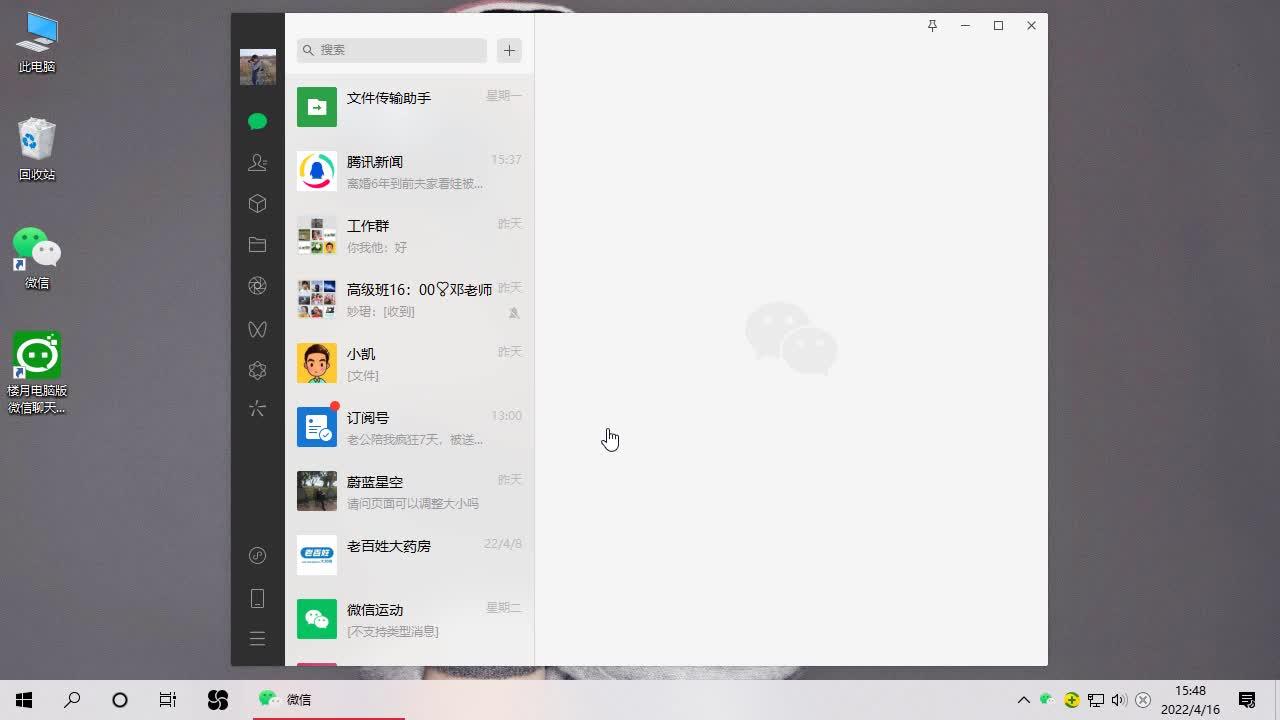Open the 工作群 group chat
The height and width of the screenshot is (720, 1280).
point(409,235)
